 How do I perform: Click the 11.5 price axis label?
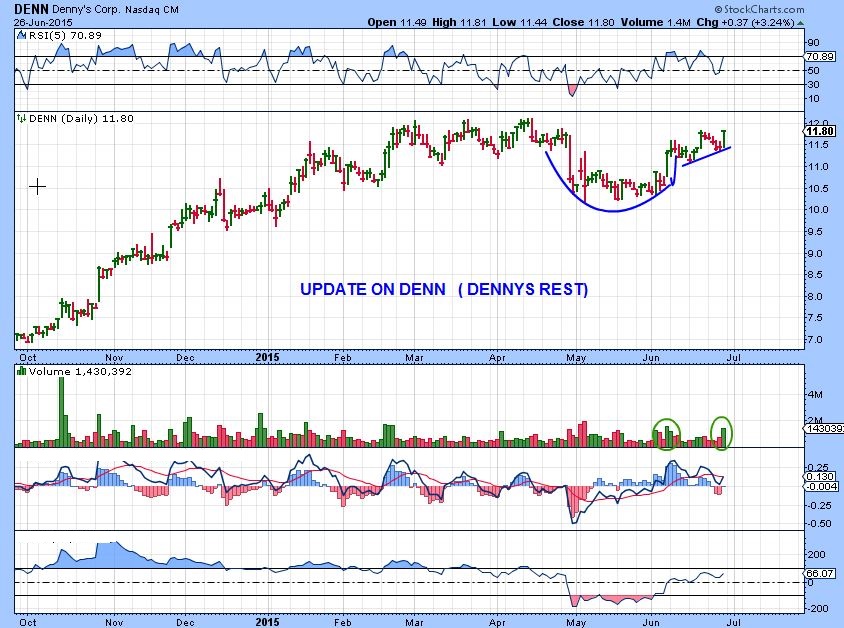pyautogui.click(x=818, y=145)
